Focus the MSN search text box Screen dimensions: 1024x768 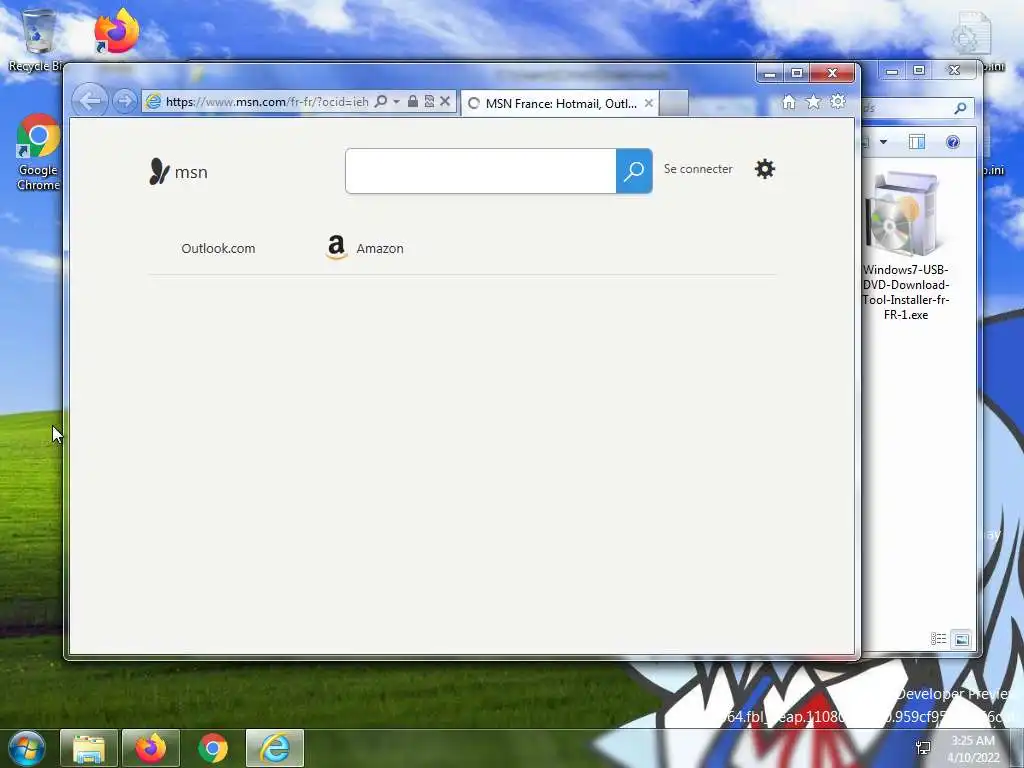(x=481, y=171)
